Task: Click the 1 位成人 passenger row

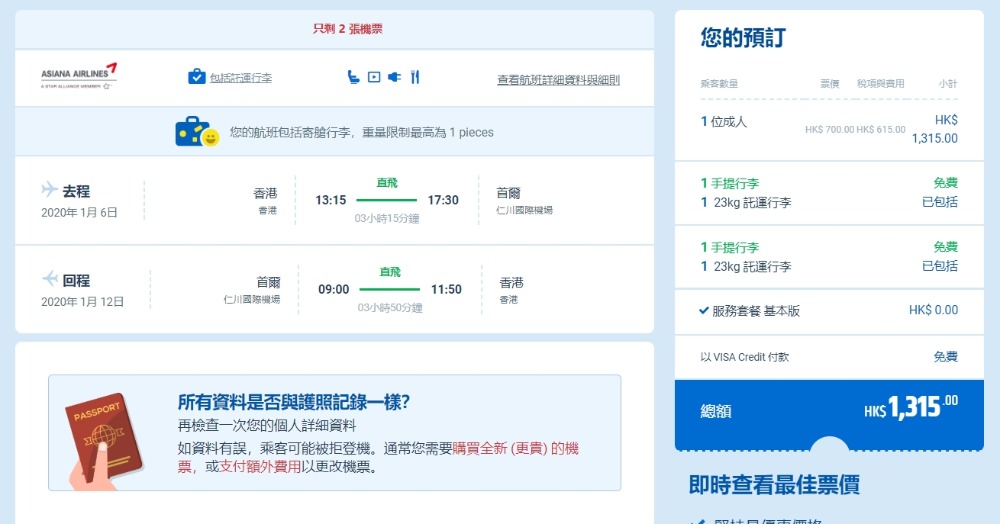Action: [x=829, y=128]
